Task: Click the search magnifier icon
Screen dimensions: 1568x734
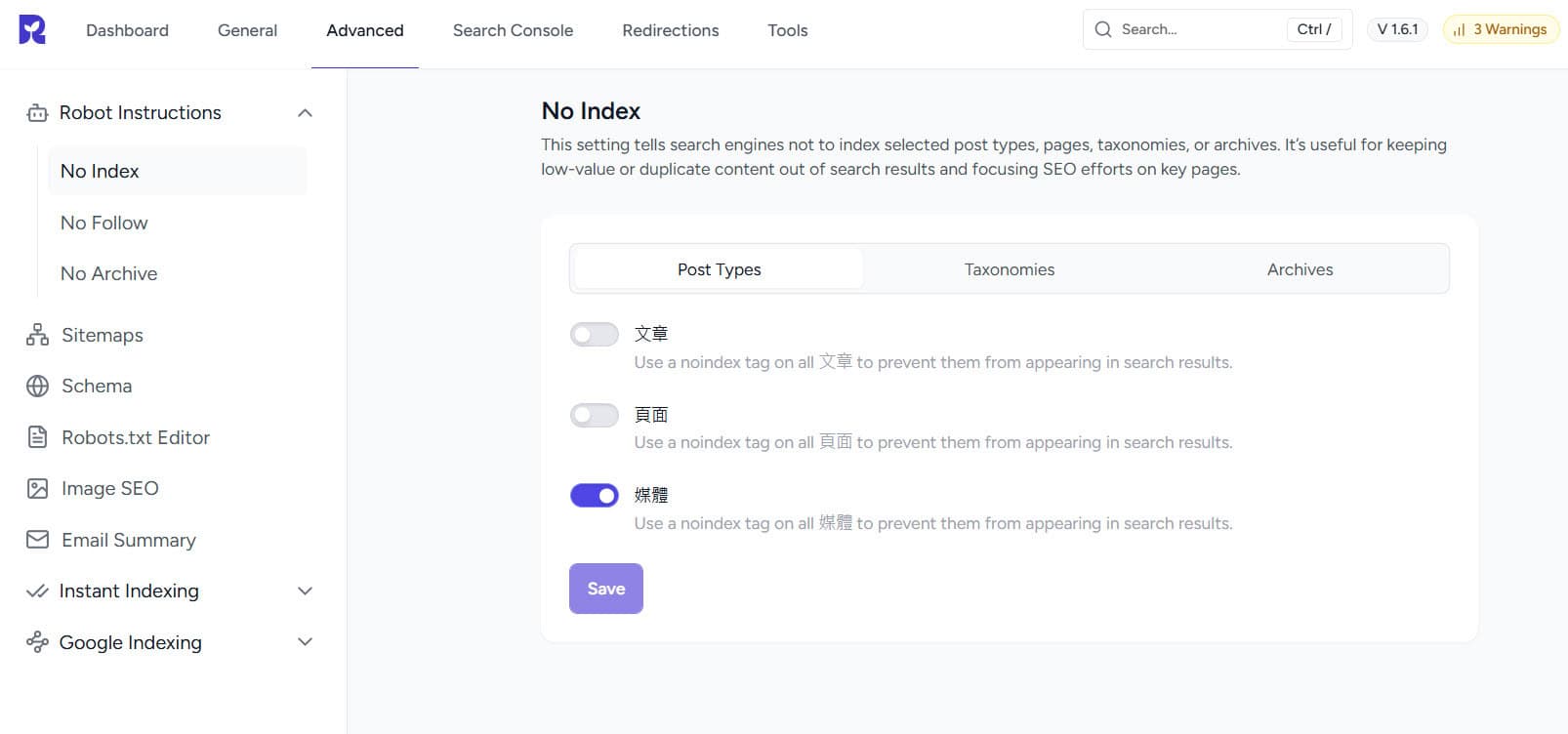Action: pos(1102,29)
